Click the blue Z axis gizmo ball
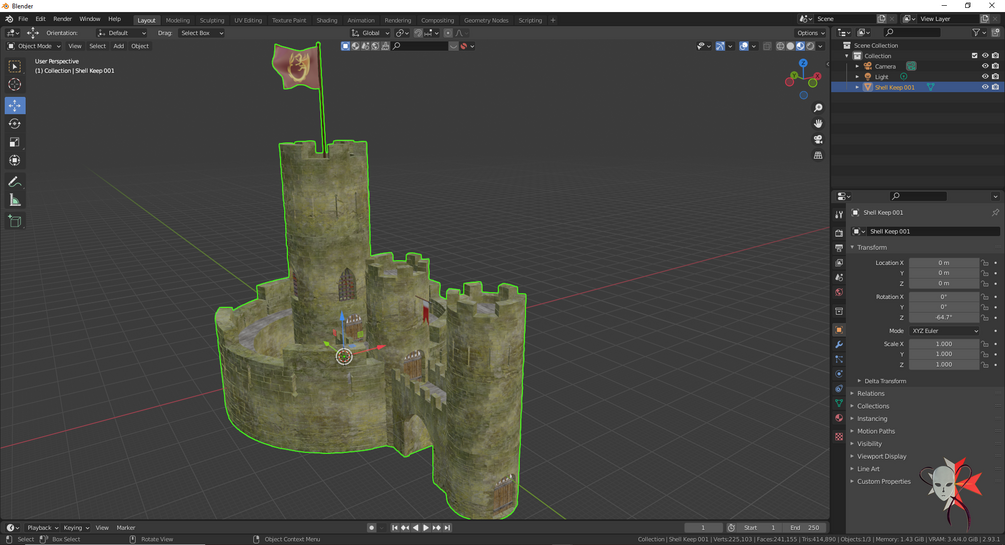Screen dimensions: 1005x545 (803, 63)
